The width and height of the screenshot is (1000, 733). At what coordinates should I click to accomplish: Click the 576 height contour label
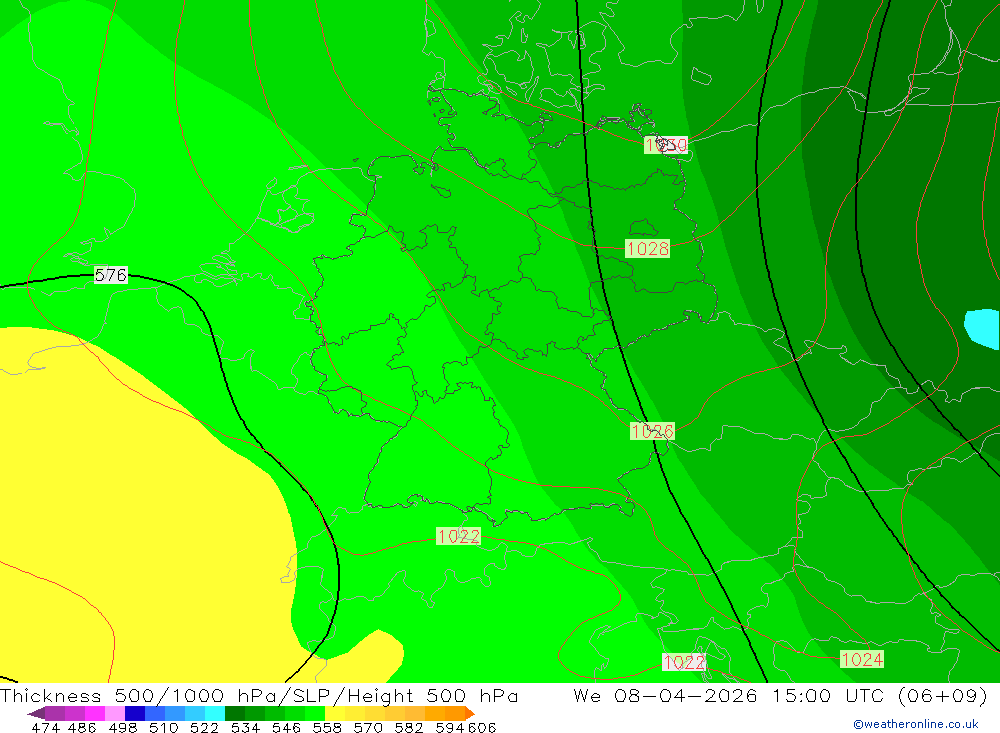[111, 275]
